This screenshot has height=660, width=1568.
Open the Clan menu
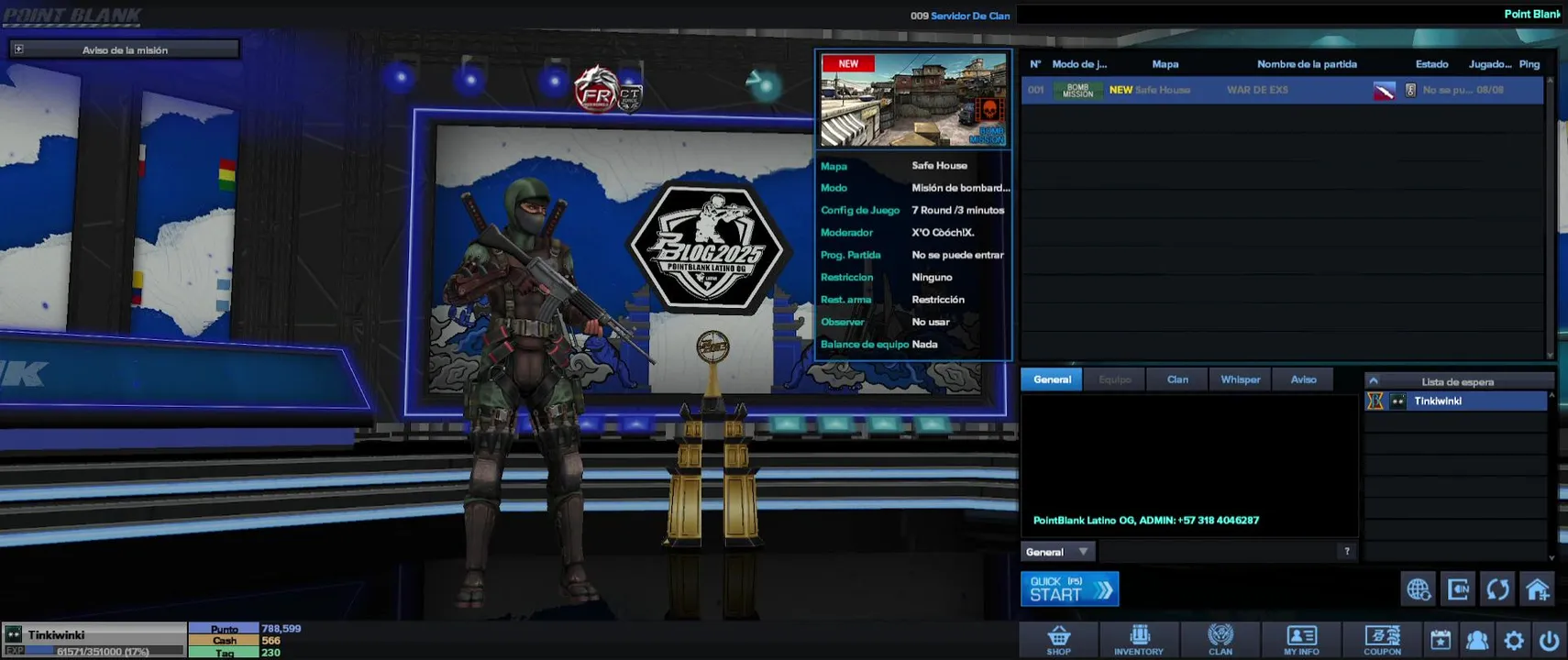pos(1220,640)
